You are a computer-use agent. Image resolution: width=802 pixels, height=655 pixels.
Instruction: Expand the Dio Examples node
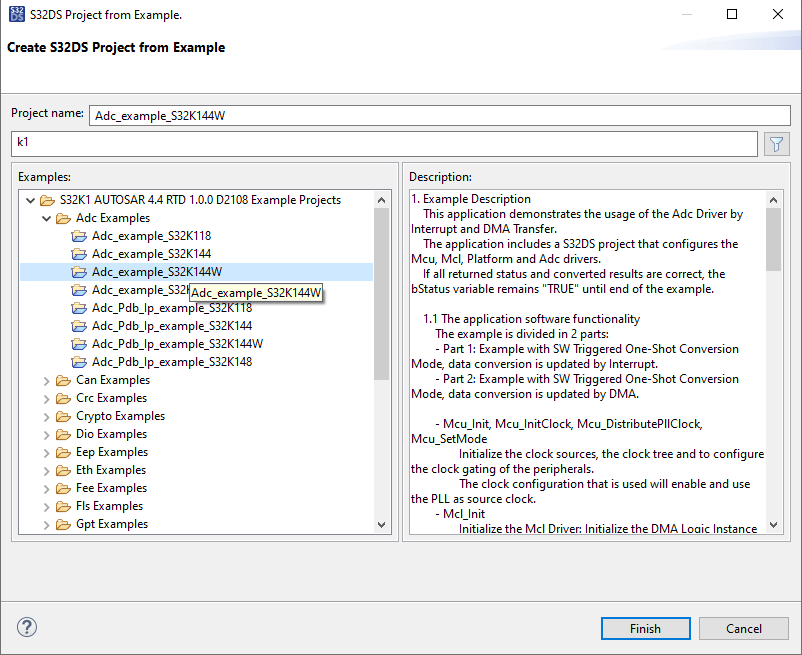(x=46, y=434)
